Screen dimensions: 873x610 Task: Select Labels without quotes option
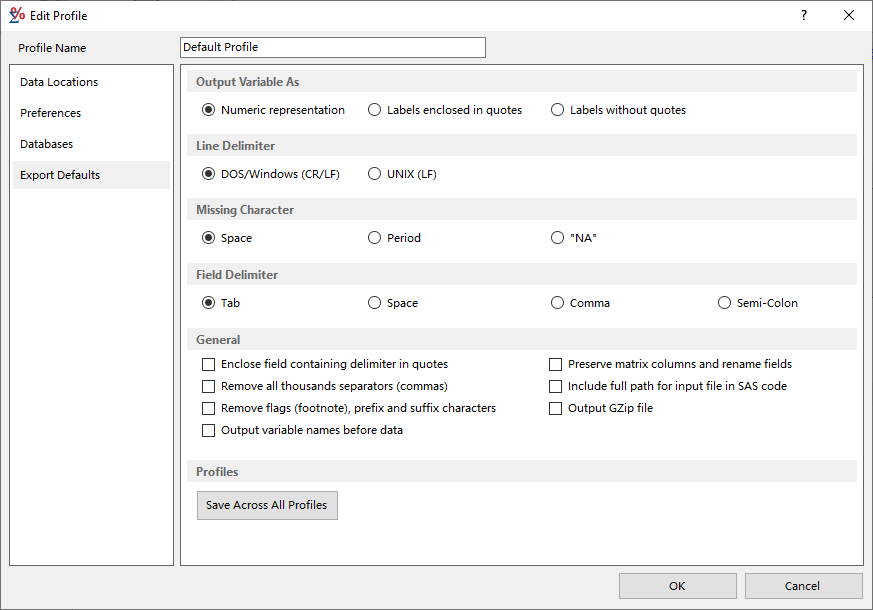[x=557, y=110]
